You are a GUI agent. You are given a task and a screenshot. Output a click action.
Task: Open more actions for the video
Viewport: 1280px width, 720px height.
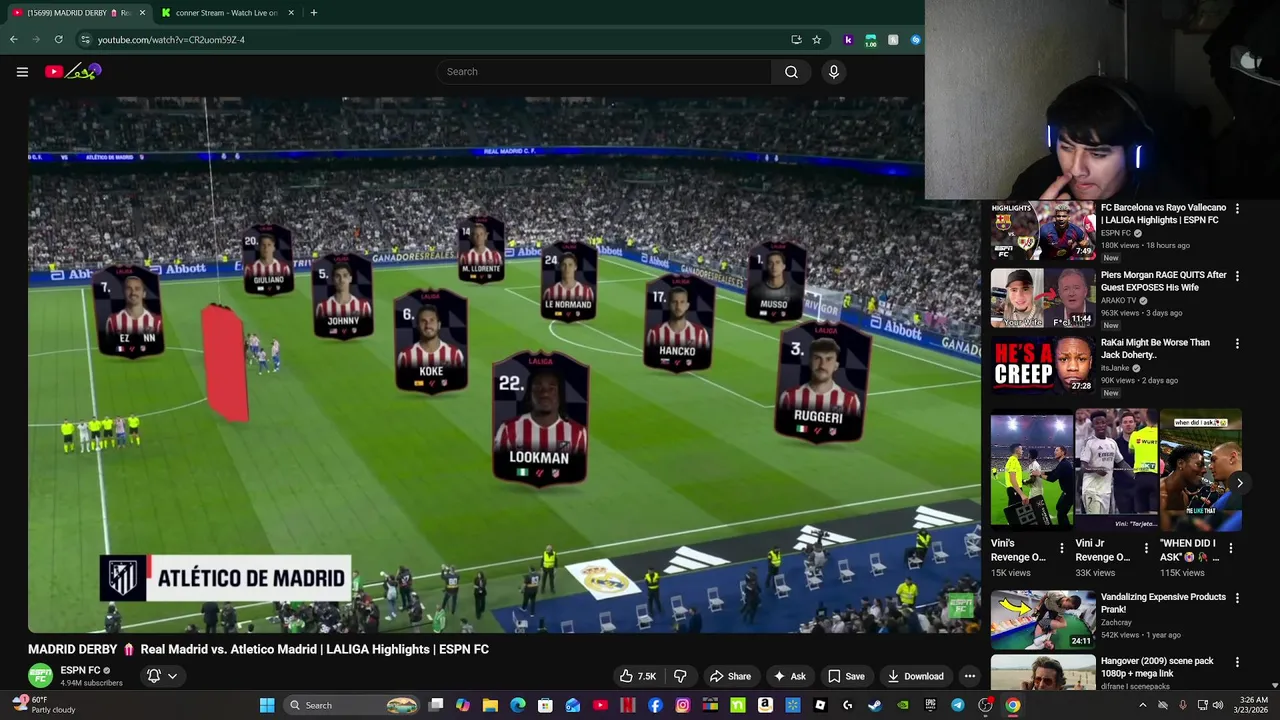pyautogui.click(x=969, y=676)
